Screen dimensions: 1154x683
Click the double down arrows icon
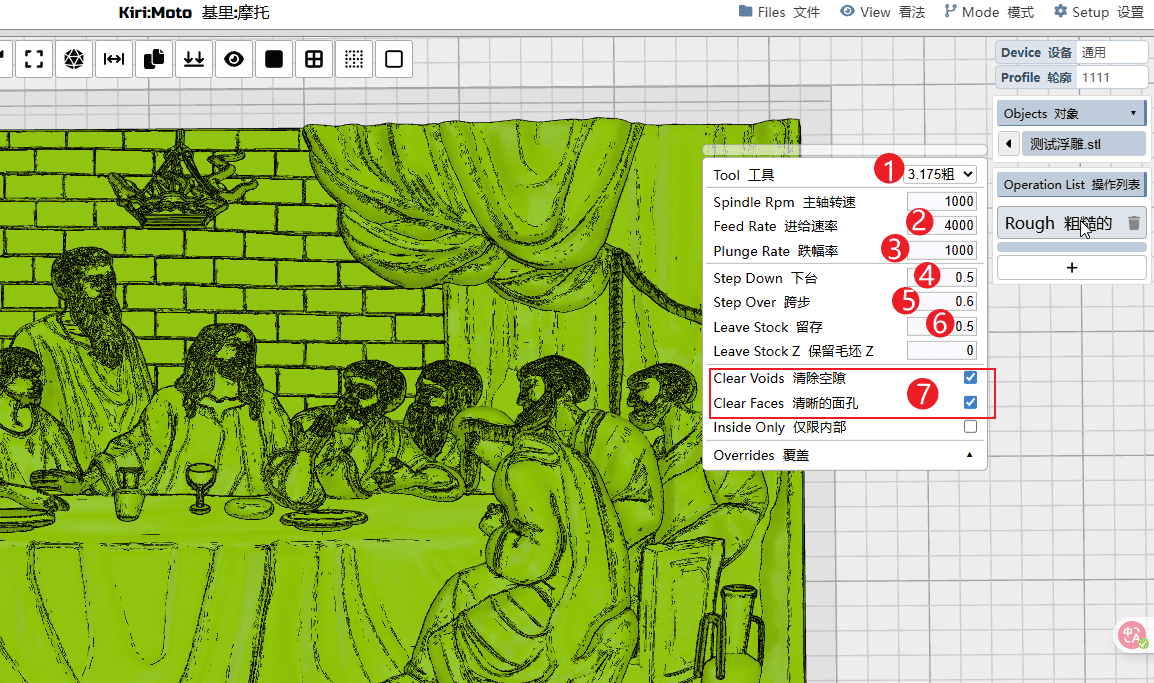click(x=194, y=60)
